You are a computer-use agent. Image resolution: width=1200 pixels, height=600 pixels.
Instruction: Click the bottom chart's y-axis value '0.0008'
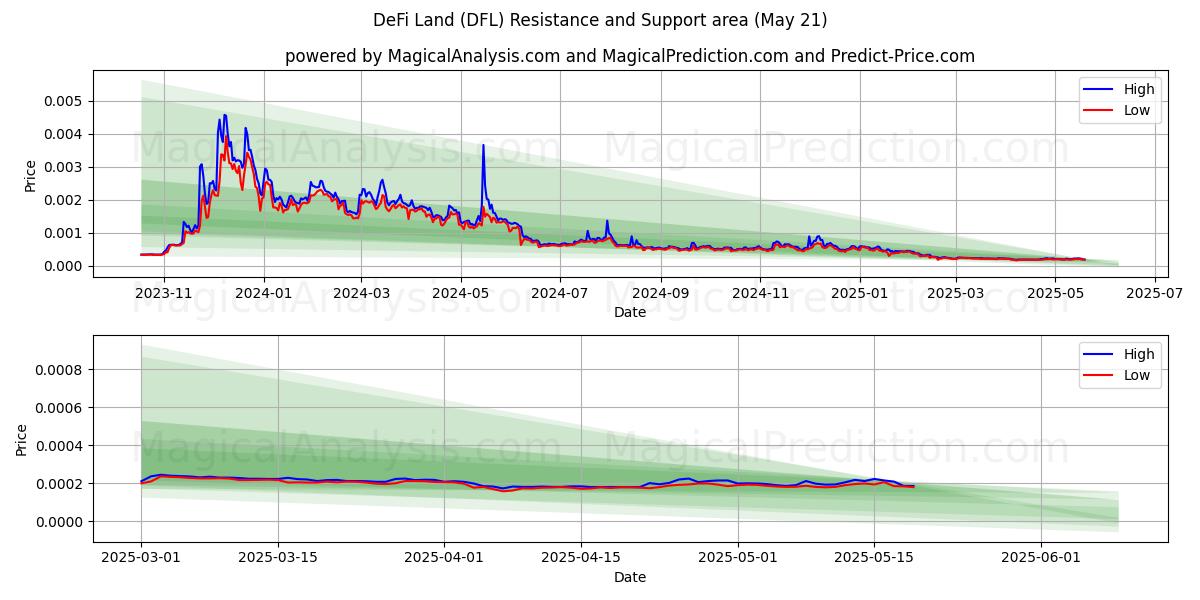61,370
